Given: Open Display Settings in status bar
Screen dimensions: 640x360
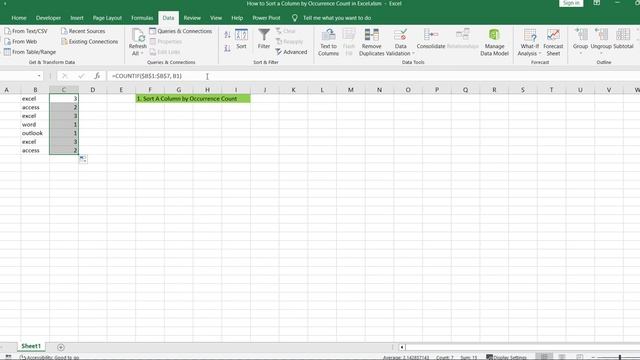Looking at the screenshot, I should (x=505, y=358).
